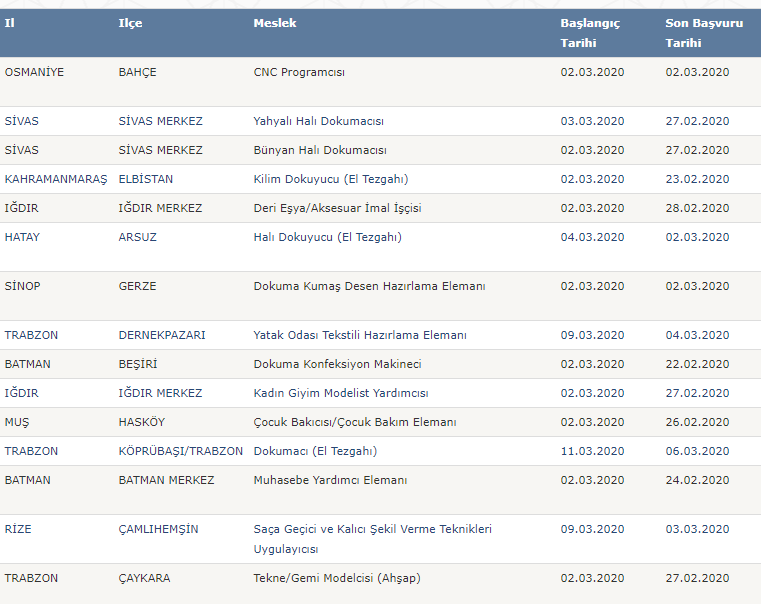Open Yatak Odası Tekstili Hazırlama Elemanı

click(x=360, y=335)
